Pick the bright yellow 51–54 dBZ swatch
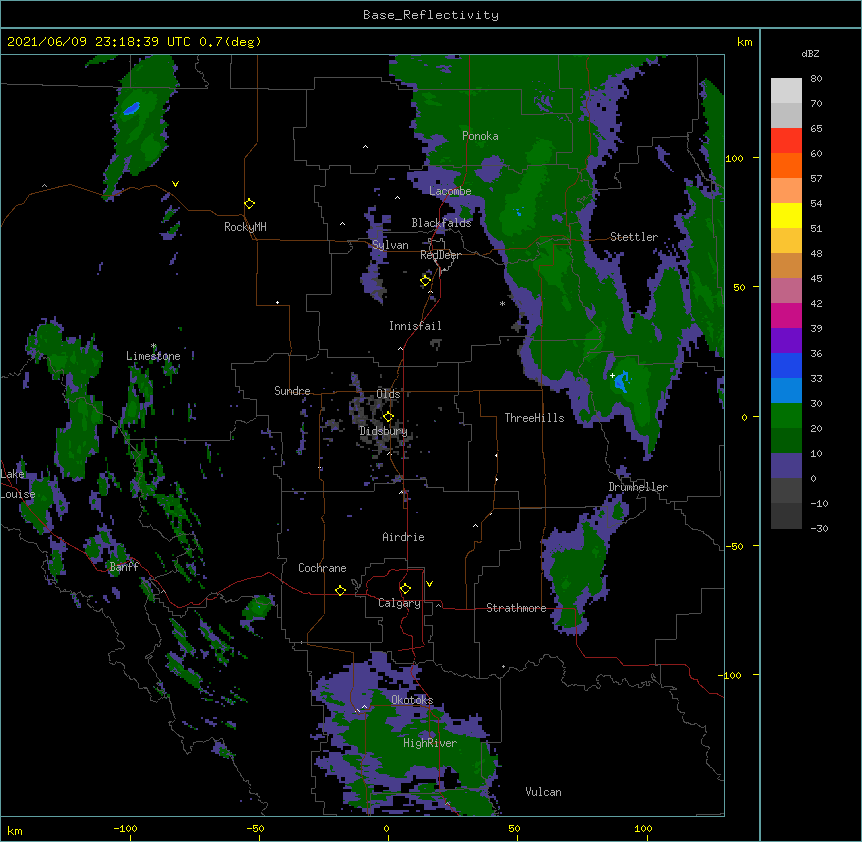Screen dimensions: 862x842 click(786, 215)
